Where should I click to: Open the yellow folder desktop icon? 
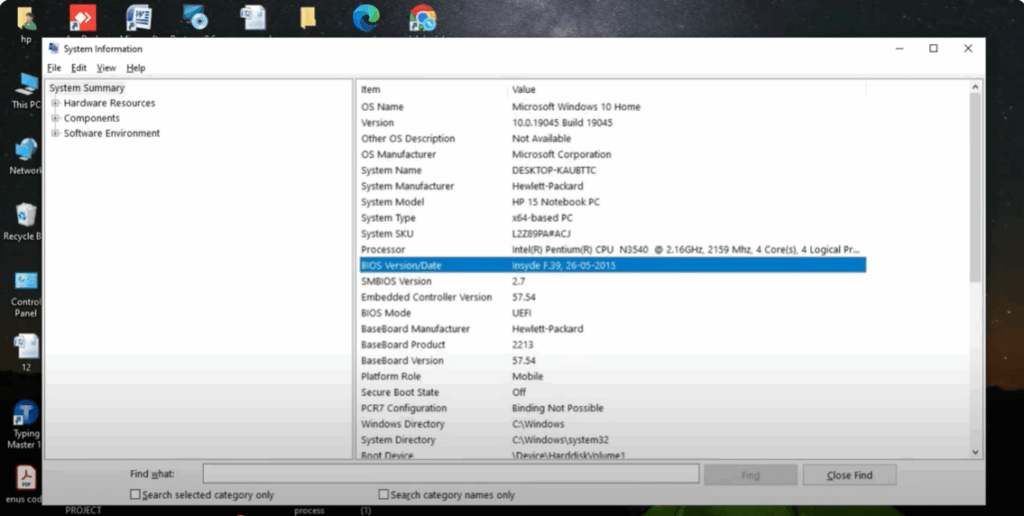[308, 18]
